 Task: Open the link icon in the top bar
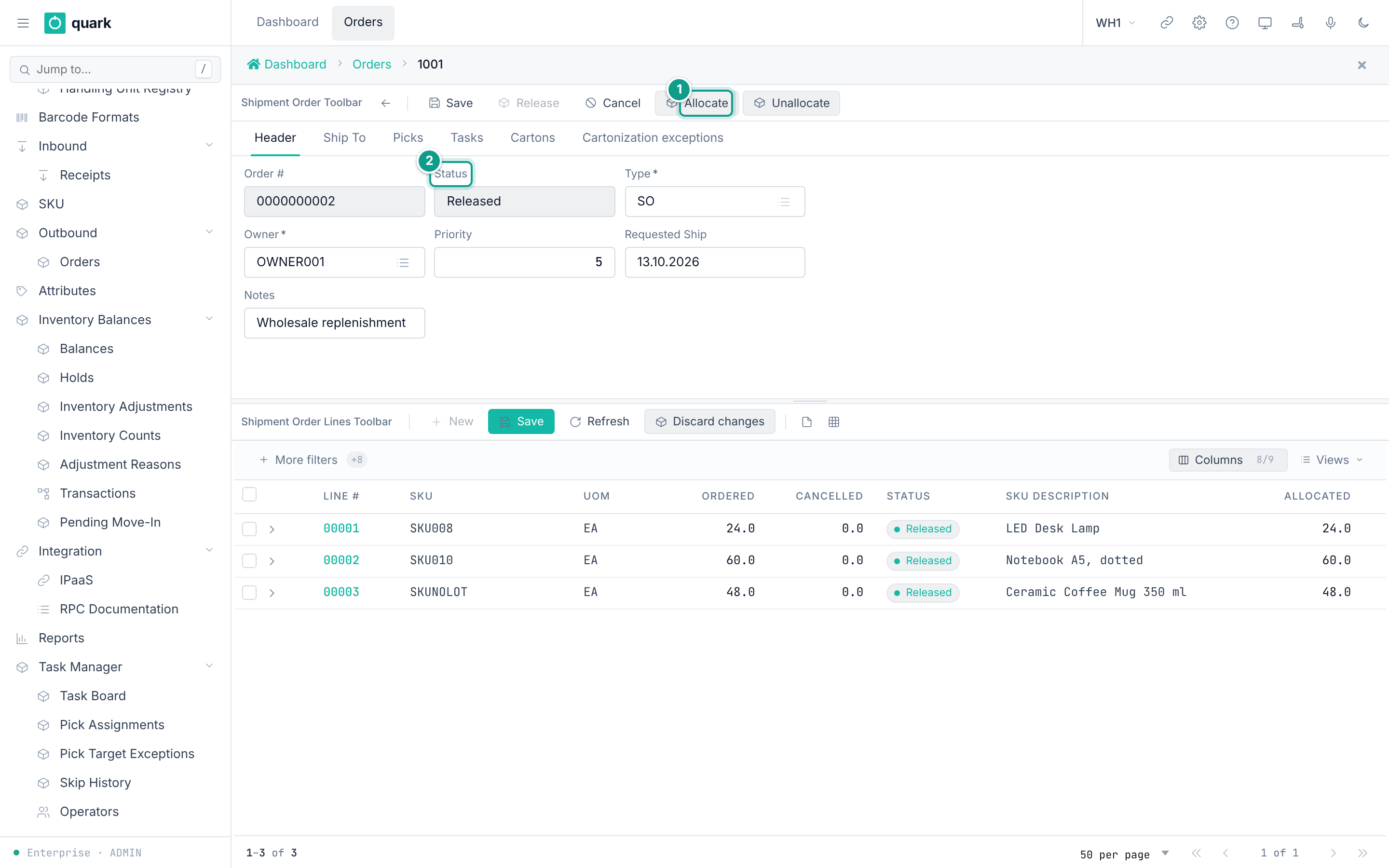(1166, 23)
